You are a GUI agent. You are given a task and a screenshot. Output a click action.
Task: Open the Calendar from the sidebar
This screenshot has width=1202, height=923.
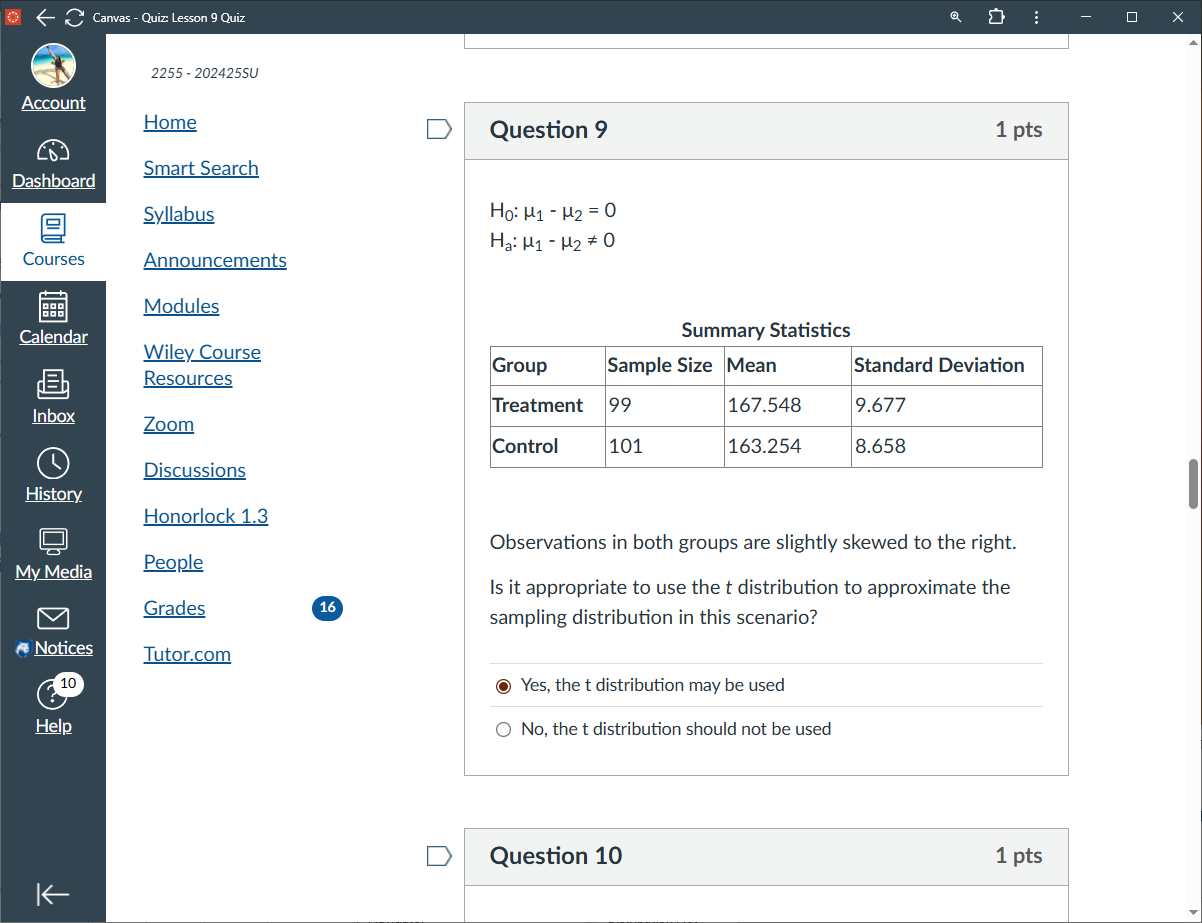pos(53,320)
